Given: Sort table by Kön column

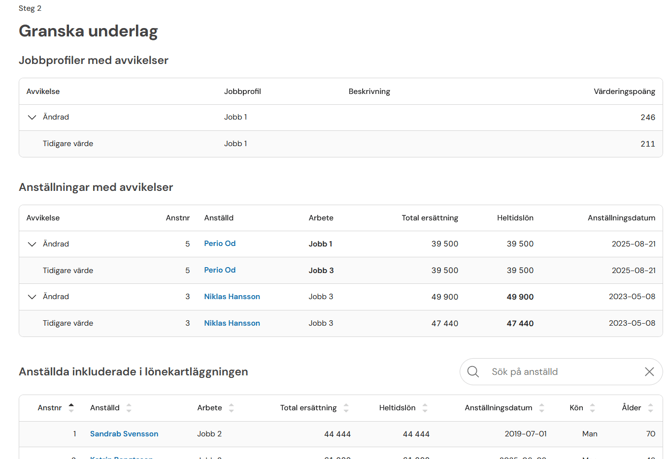Looking at the screenshot, I should 592,408.
